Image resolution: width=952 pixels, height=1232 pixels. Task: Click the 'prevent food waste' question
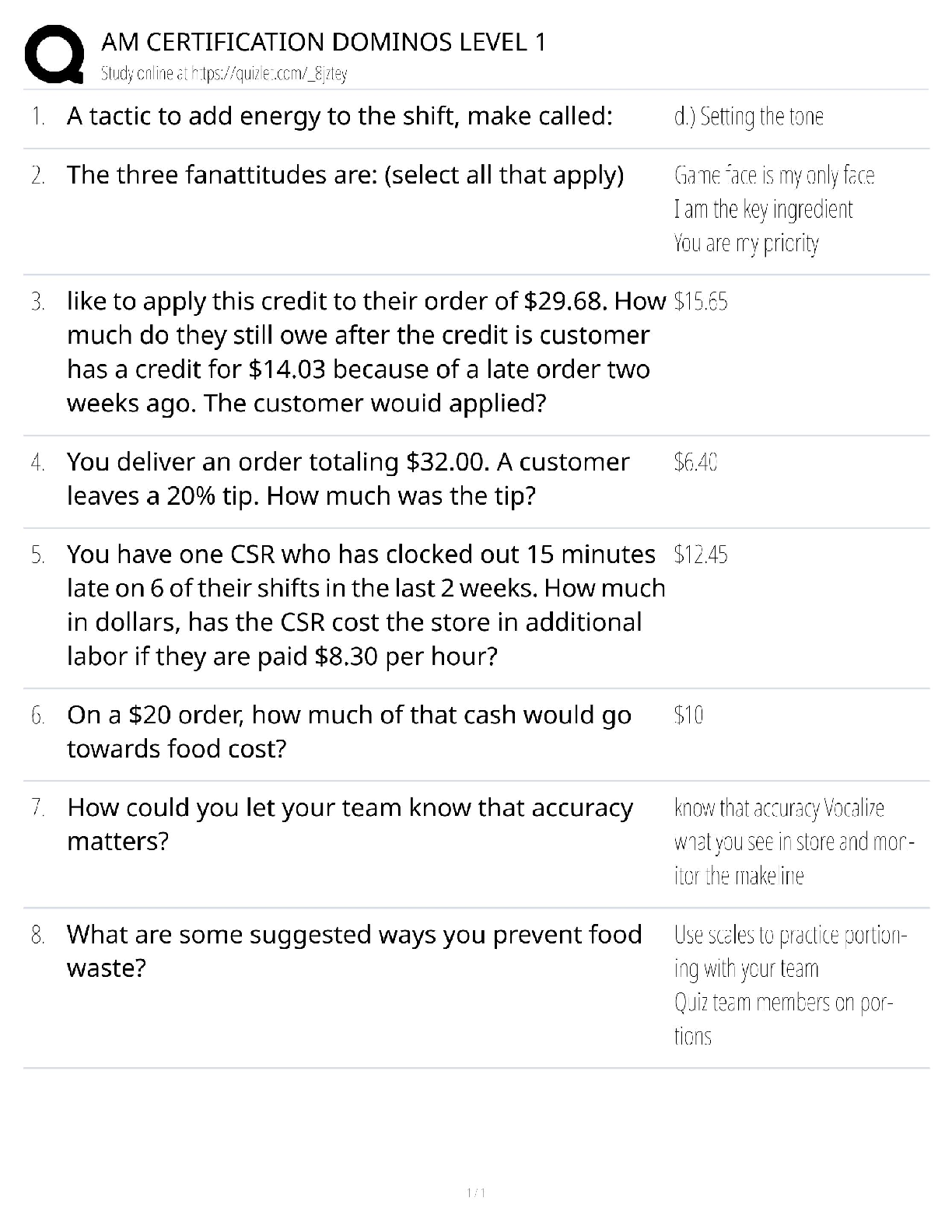click(x=354, y=950)
